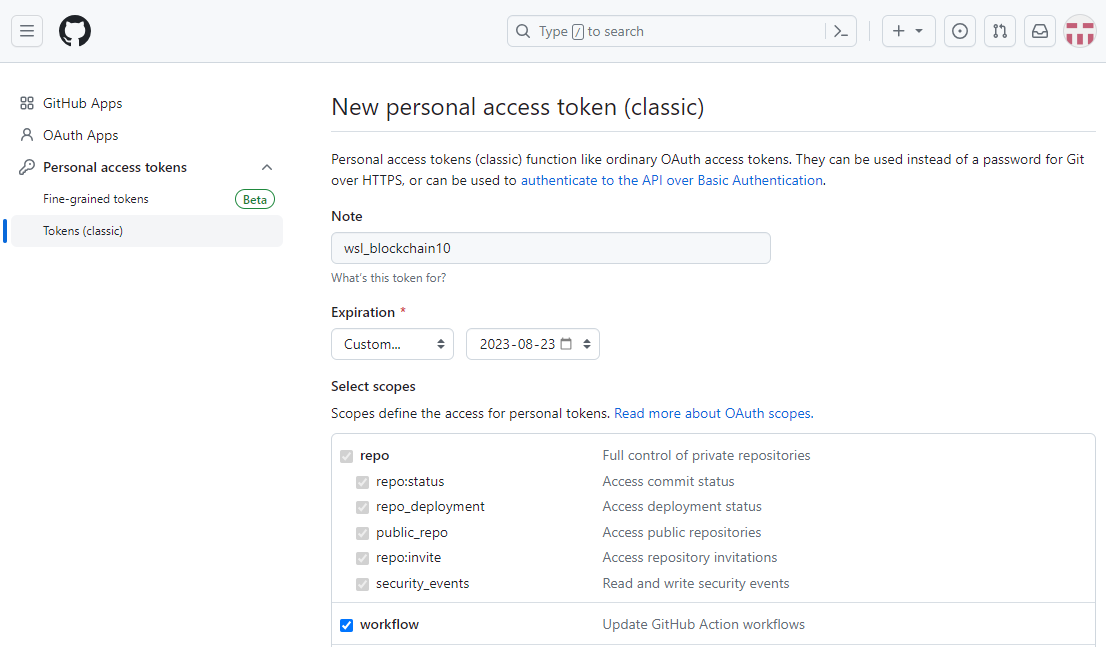
Task: Toggle the public_repo scope checkbox
Action: click(363, 533)
